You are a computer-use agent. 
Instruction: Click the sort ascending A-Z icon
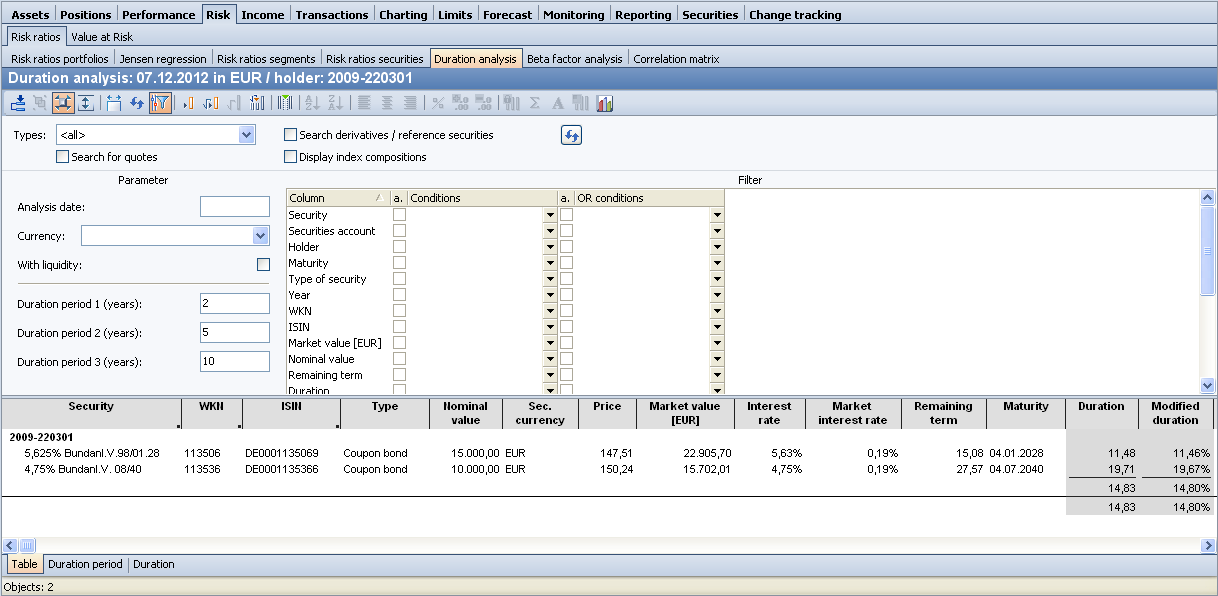click(x=311, y=103)
